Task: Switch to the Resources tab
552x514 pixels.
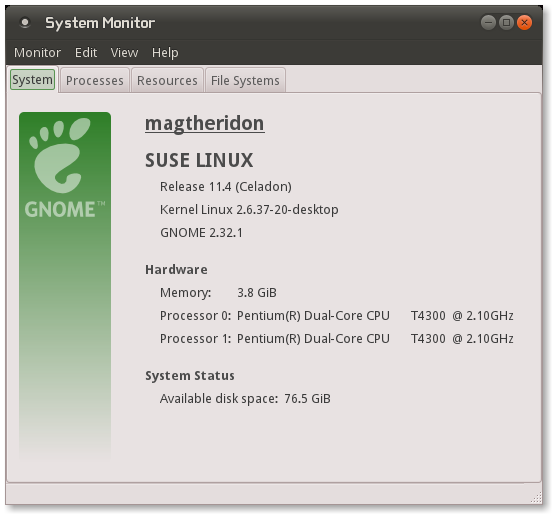Action: [167, 80]
